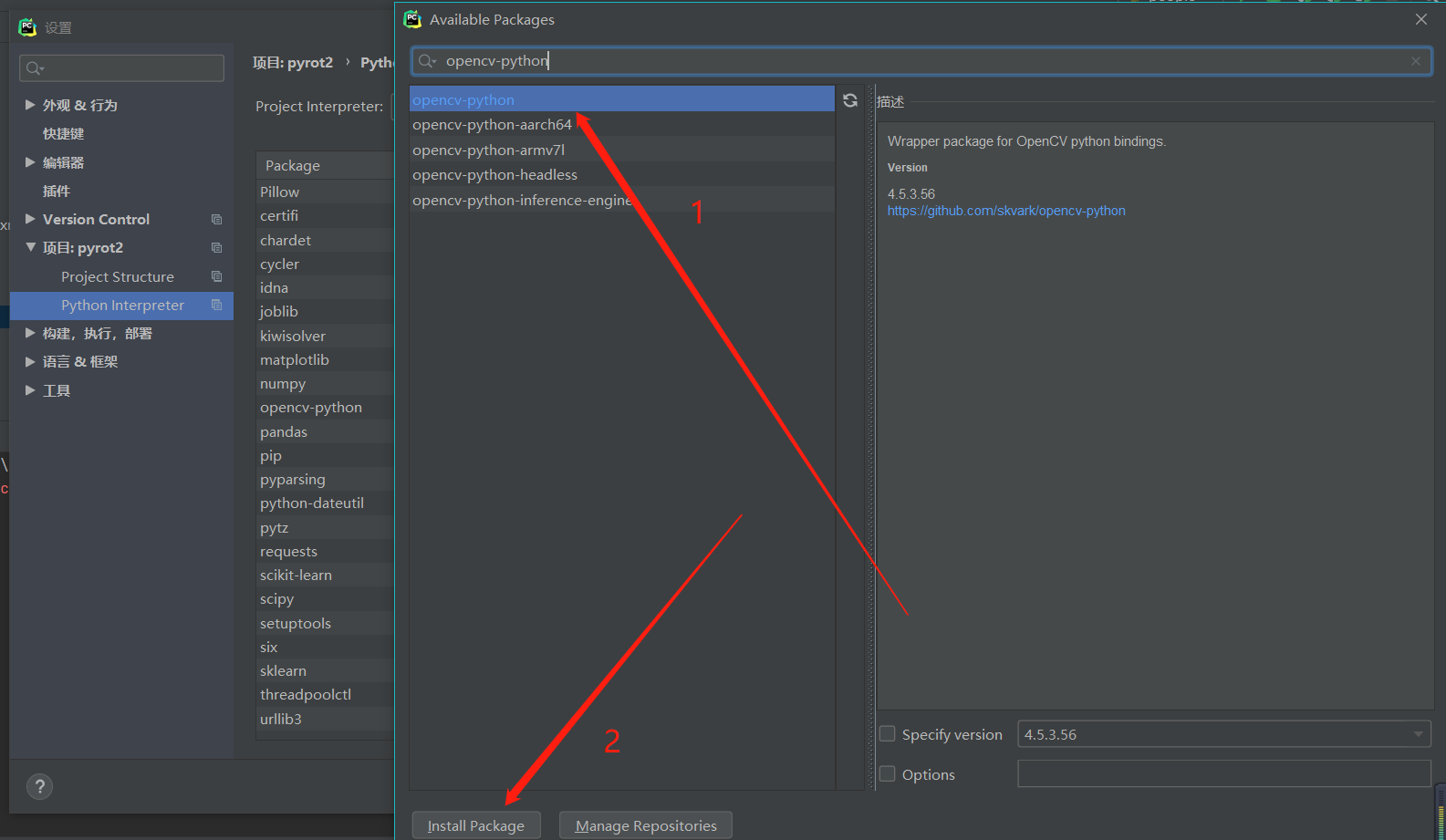
Task: Select idna in installed packages
Action: point(325,287)
